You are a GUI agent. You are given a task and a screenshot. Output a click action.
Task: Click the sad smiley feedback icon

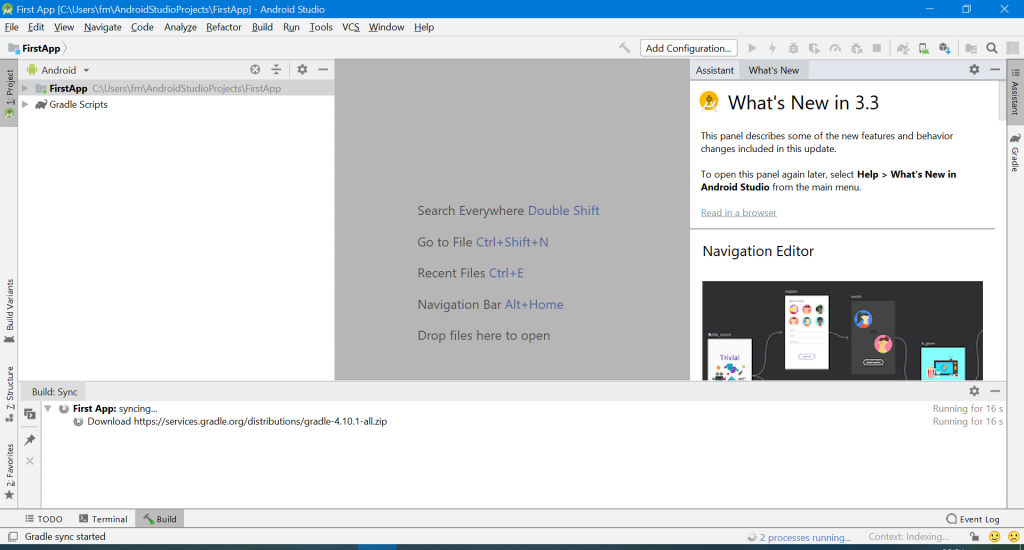(1014, 536)
